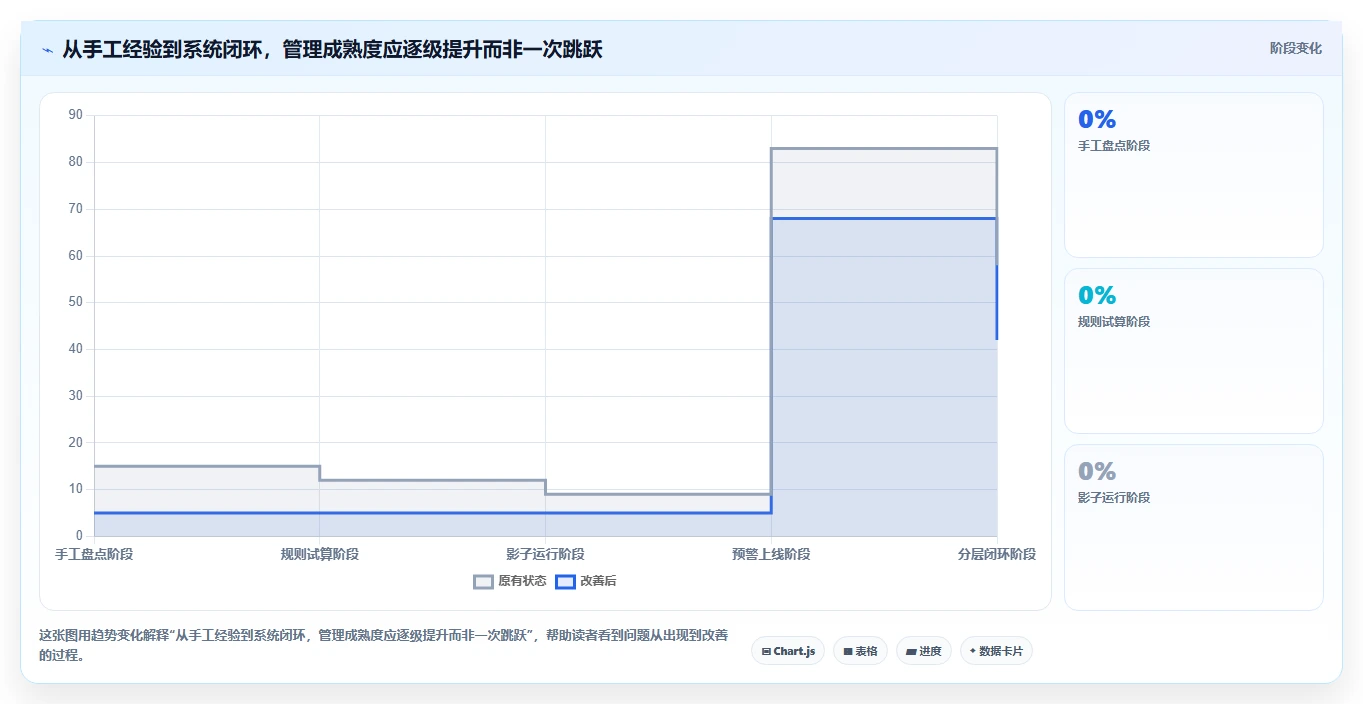Image resolution: width=1363 pixels, height=704 pixels.
Task: Click the y-axis value 90
Action: click(76, 115)
